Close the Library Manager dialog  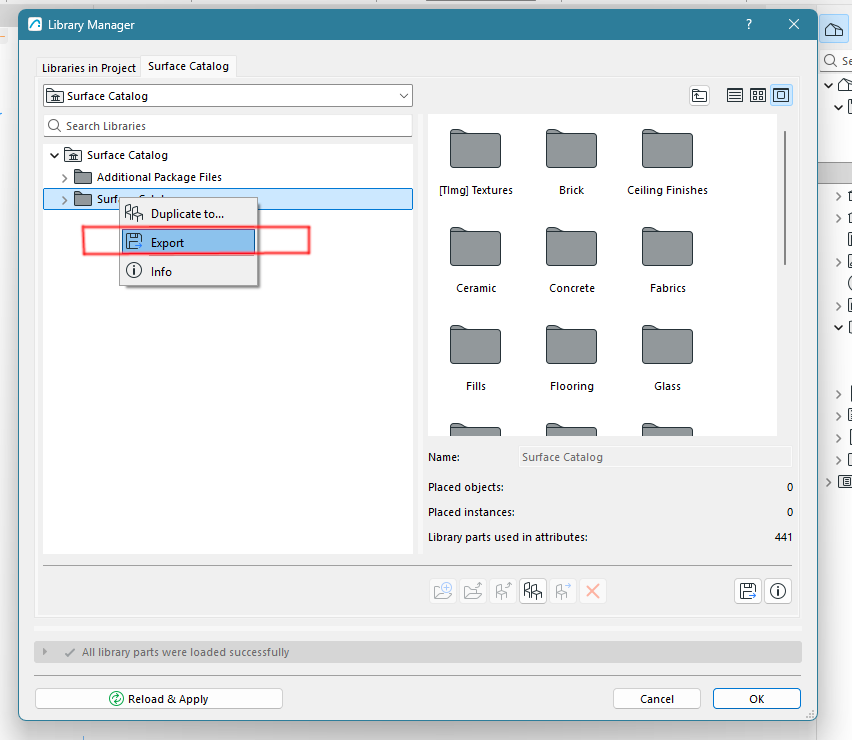[794, 24]
